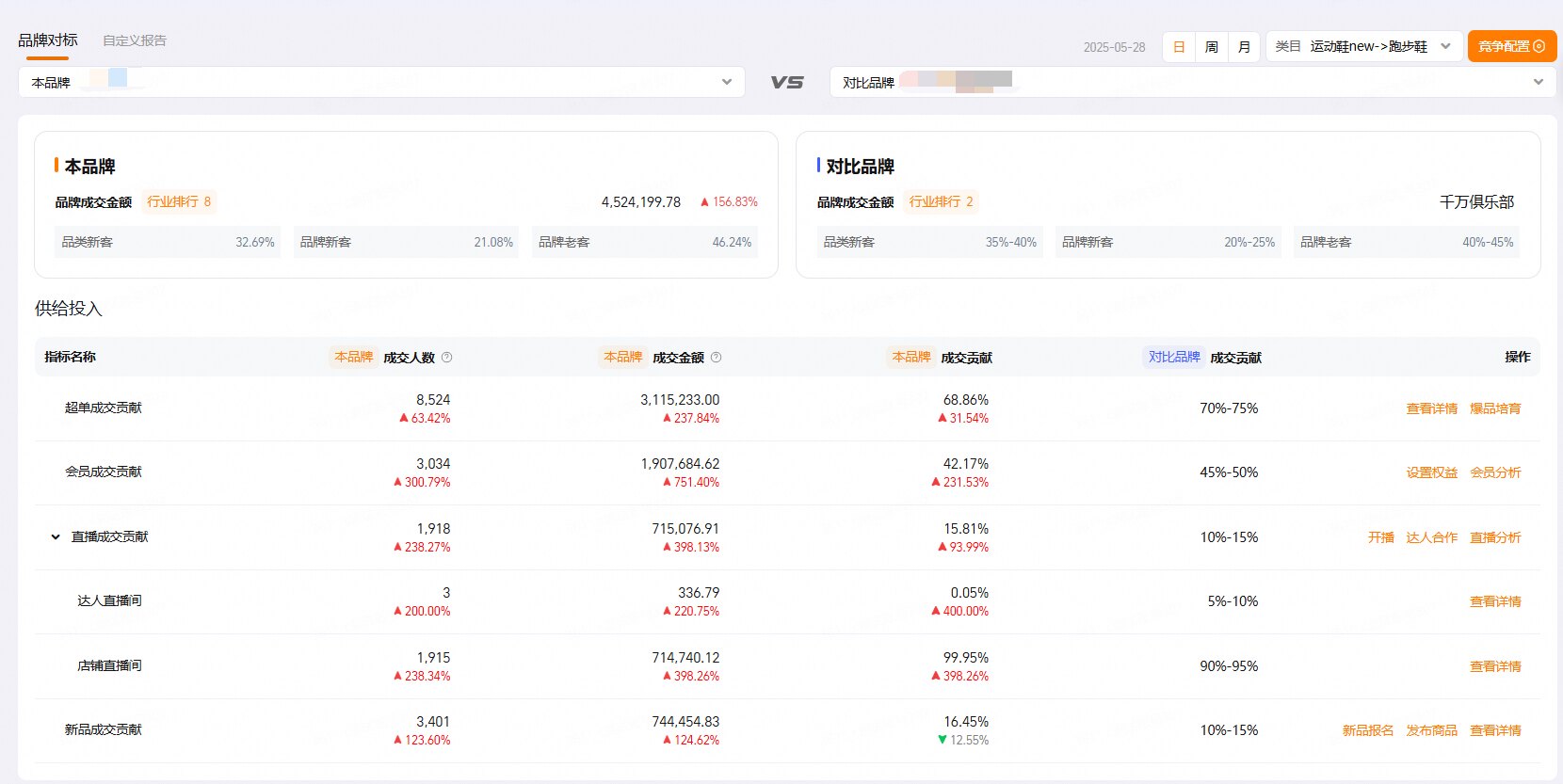Open the 类目 运动鞋new->跑步鞋 dropdown
This screenshot has height=784, width=1563.
tap(1363, 46)
